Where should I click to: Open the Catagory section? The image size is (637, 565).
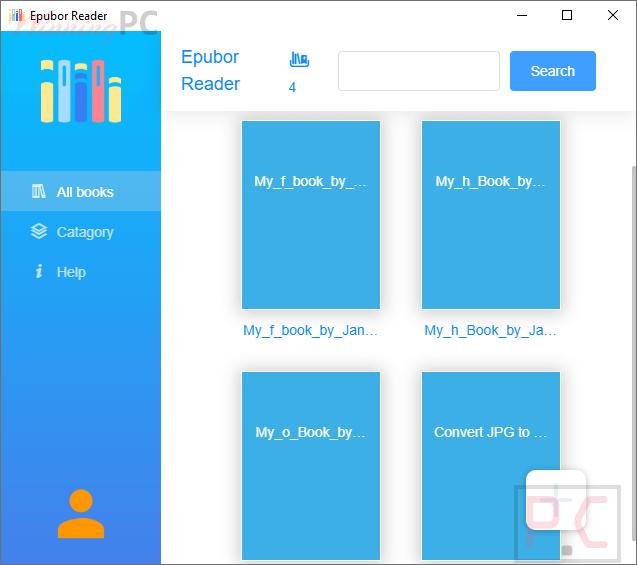tap(81, 232)
